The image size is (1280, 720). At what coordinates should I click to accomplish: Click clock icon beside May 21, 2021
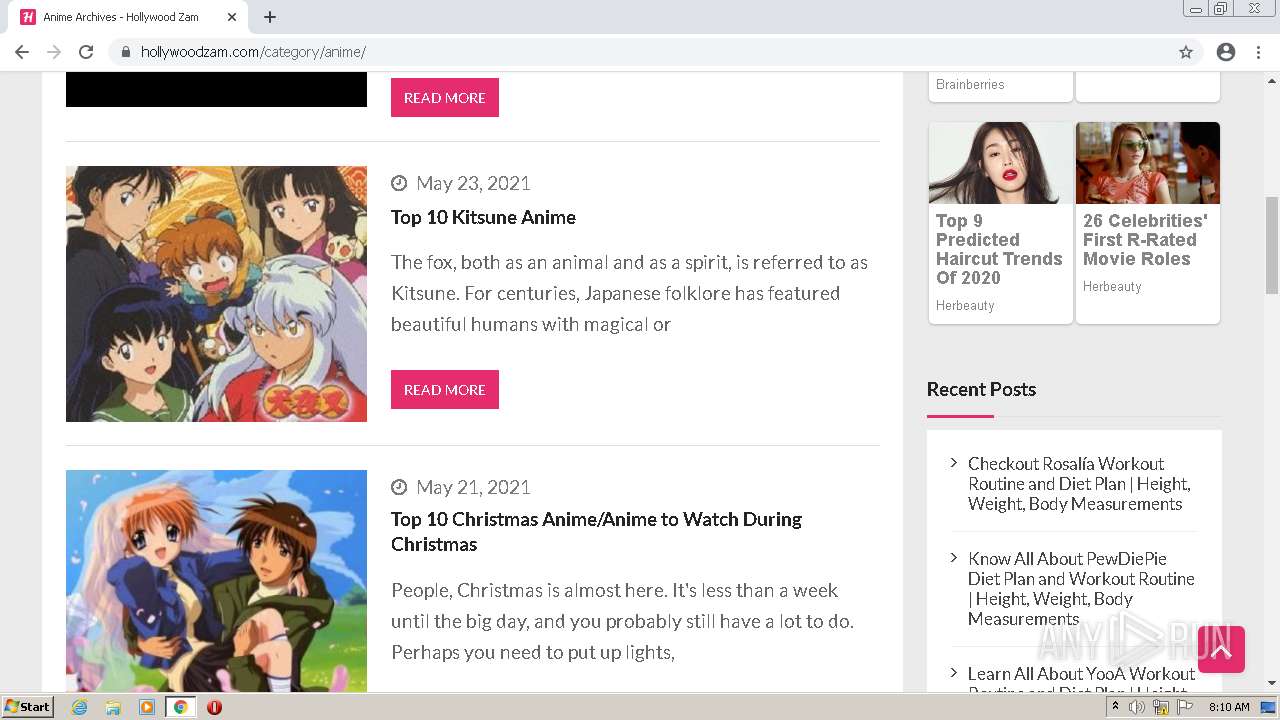pos(399,487)
